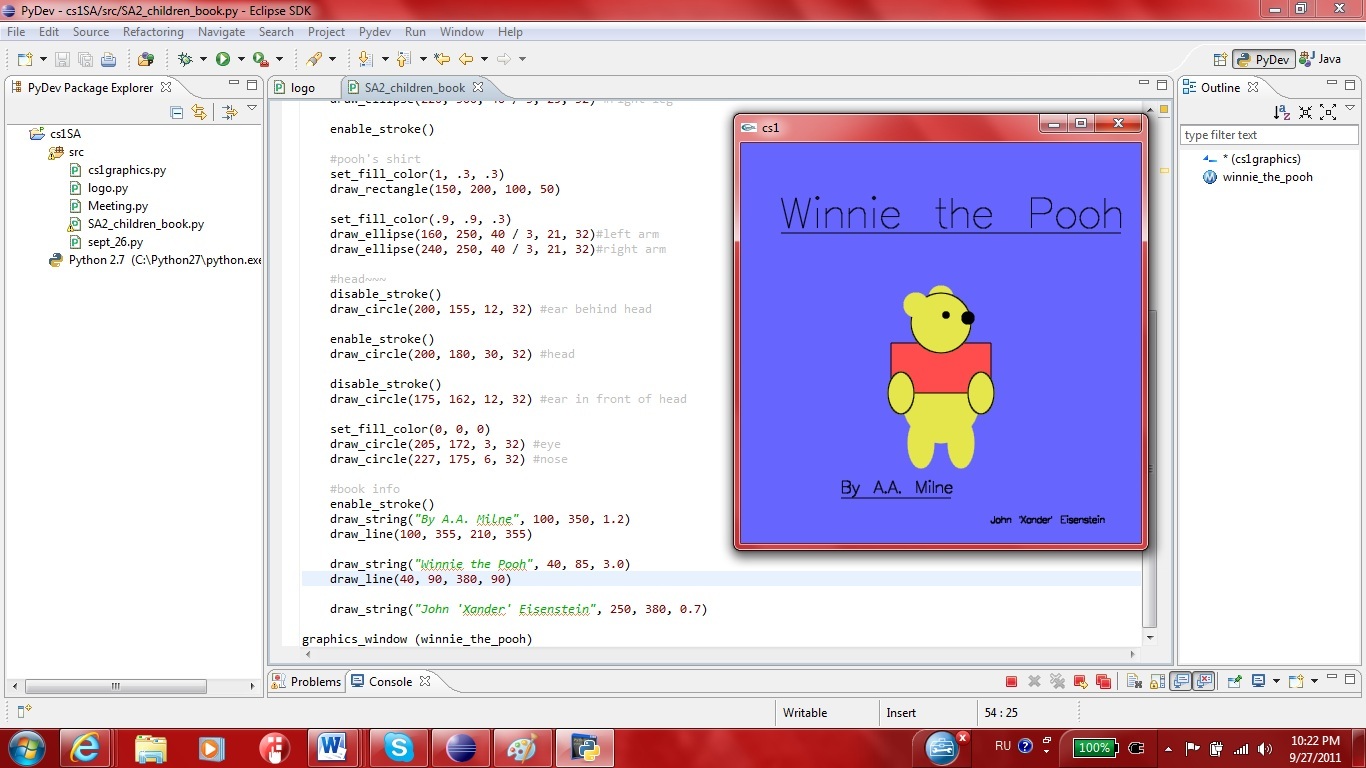Click the Previous Annotation icon
1366x768 pixels.
coord(404,59)
